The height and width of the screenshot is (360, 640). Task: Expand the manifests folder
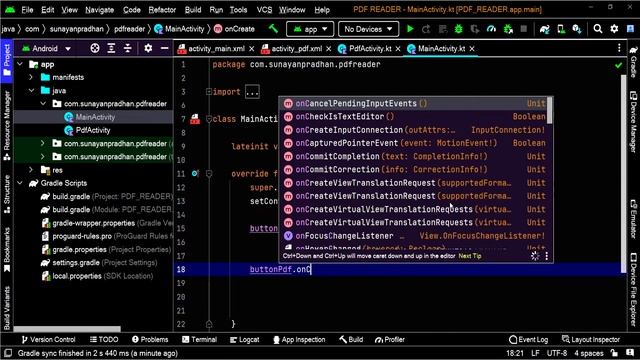(x=31, y=77)
